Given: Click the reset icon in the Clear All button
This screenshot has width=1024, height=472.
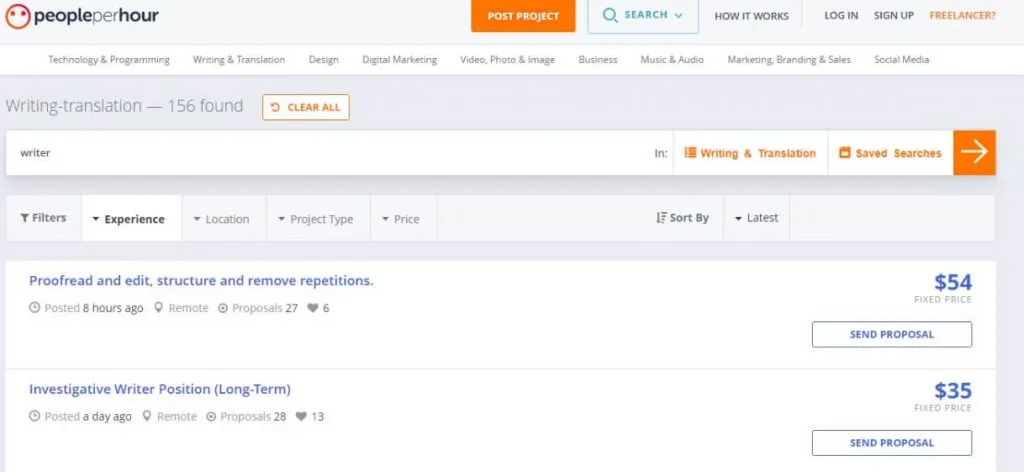Looking at the screenshot, I should click(x=275, y=108).
